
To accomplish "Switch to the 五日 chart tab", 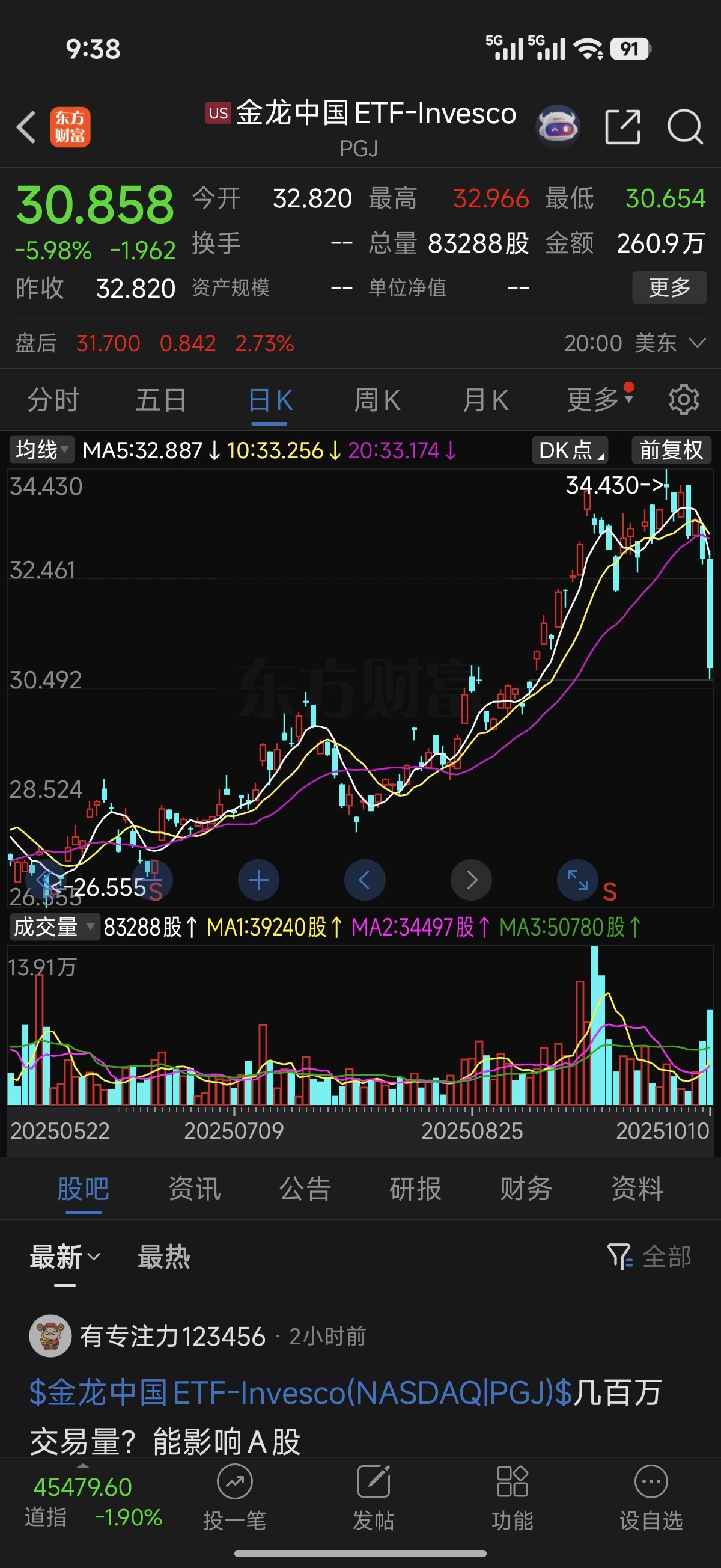I will tap(160, 400).
